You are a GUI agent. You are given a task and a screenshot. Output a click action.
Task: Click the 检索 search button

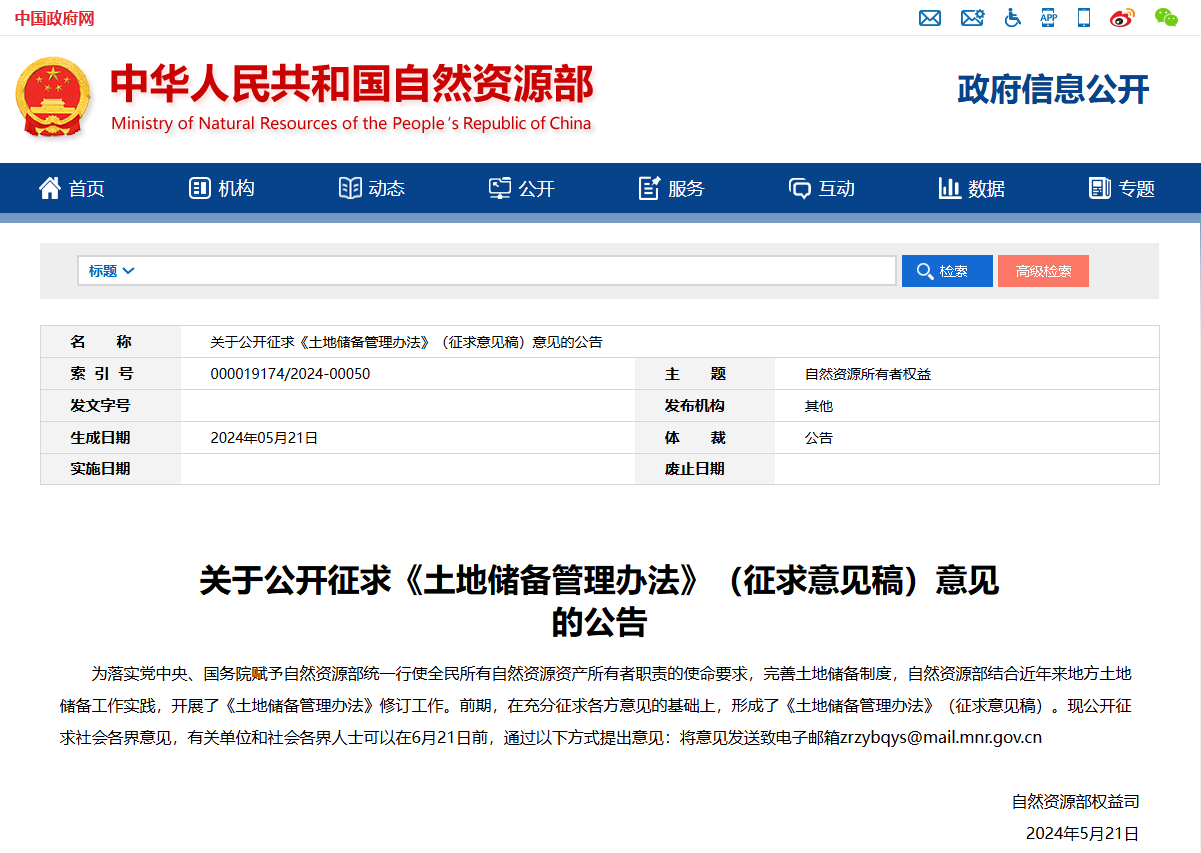[946, 270]
